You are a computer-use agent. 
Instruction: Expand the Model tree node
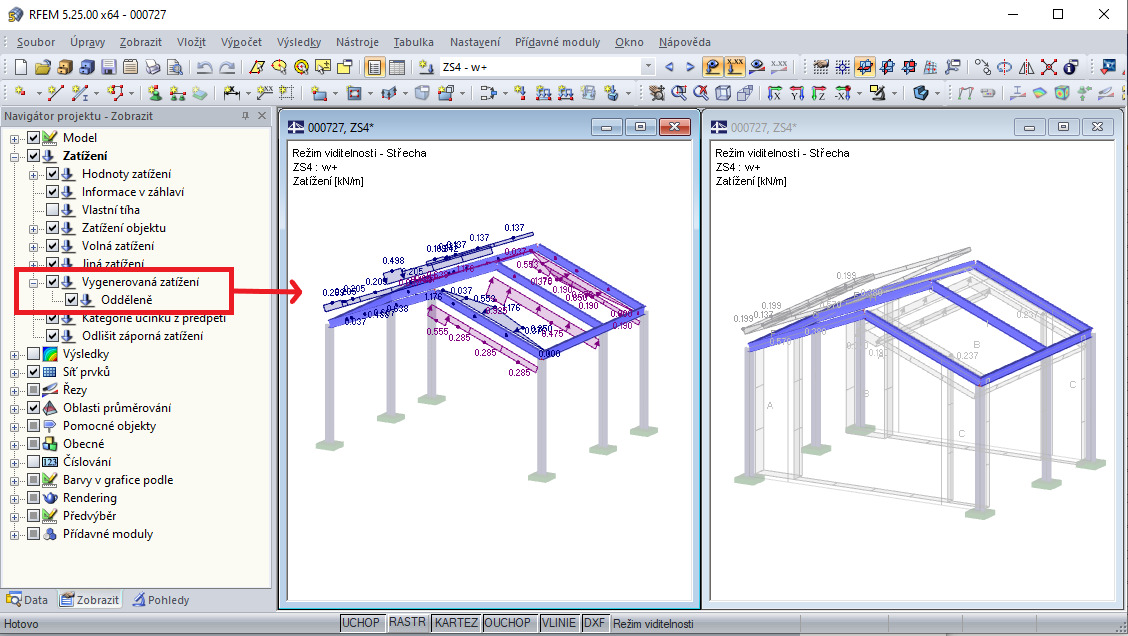click(14, 138)
